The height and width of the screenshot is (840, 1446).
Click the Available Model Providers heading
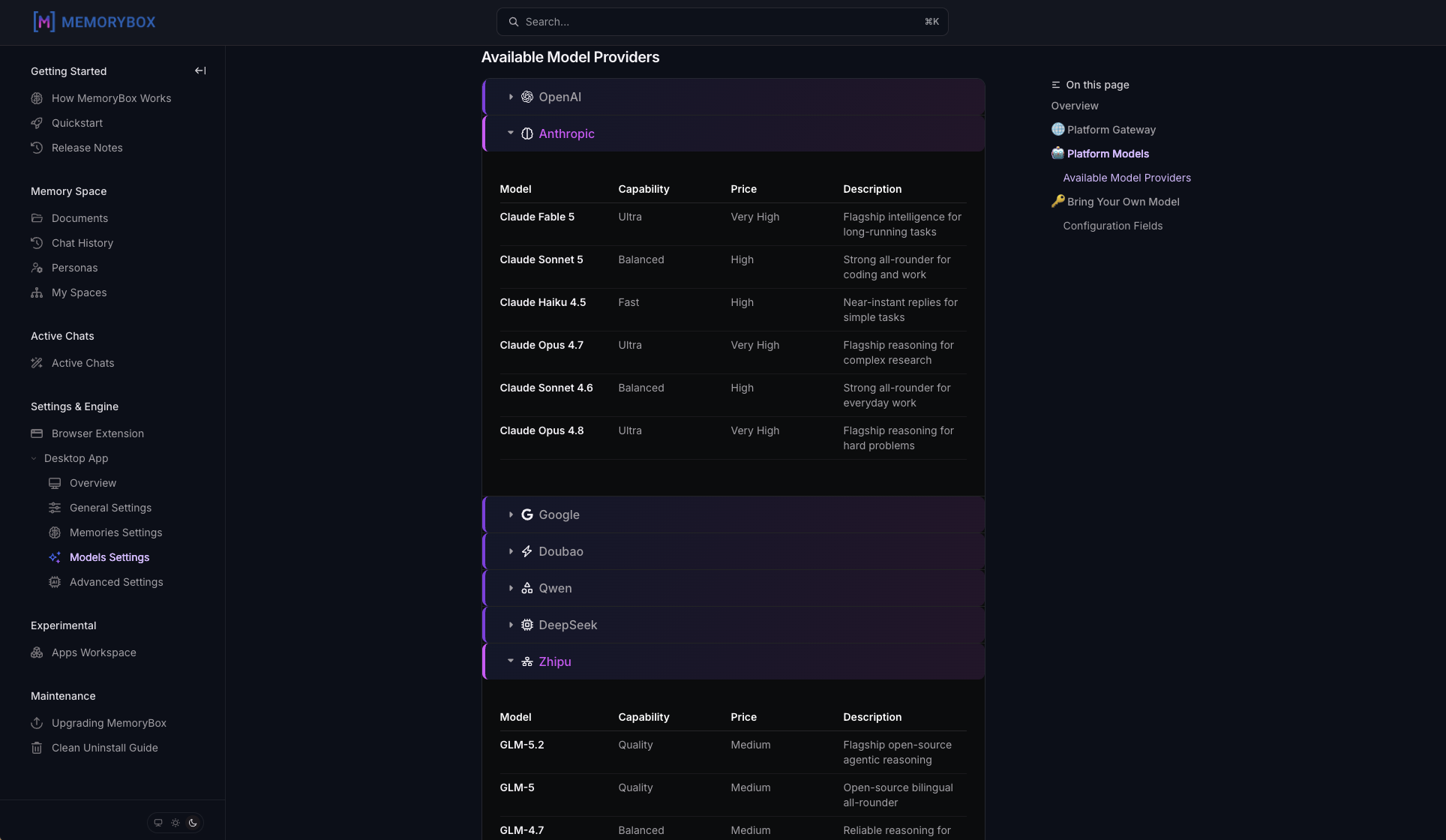570,58
